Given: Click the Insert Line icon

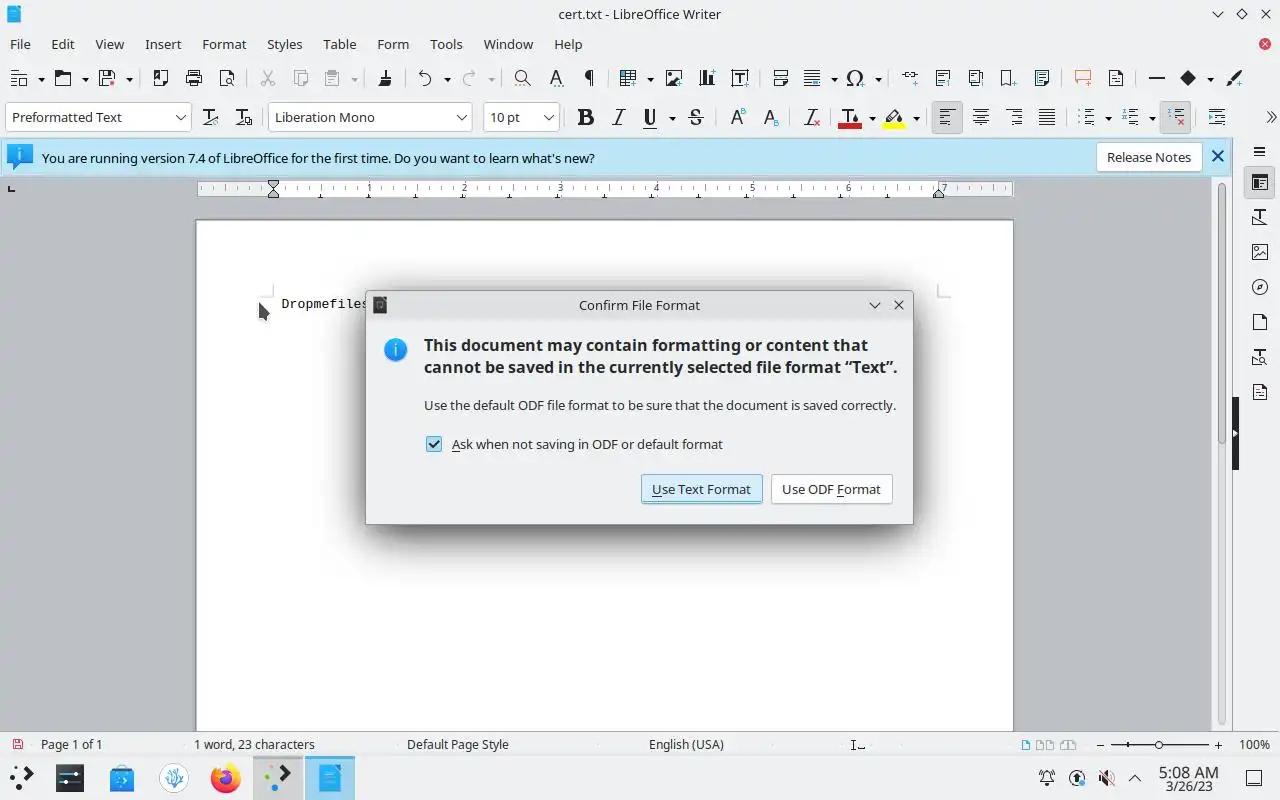Looking at the screenshot, I should tap(1157, 78).
